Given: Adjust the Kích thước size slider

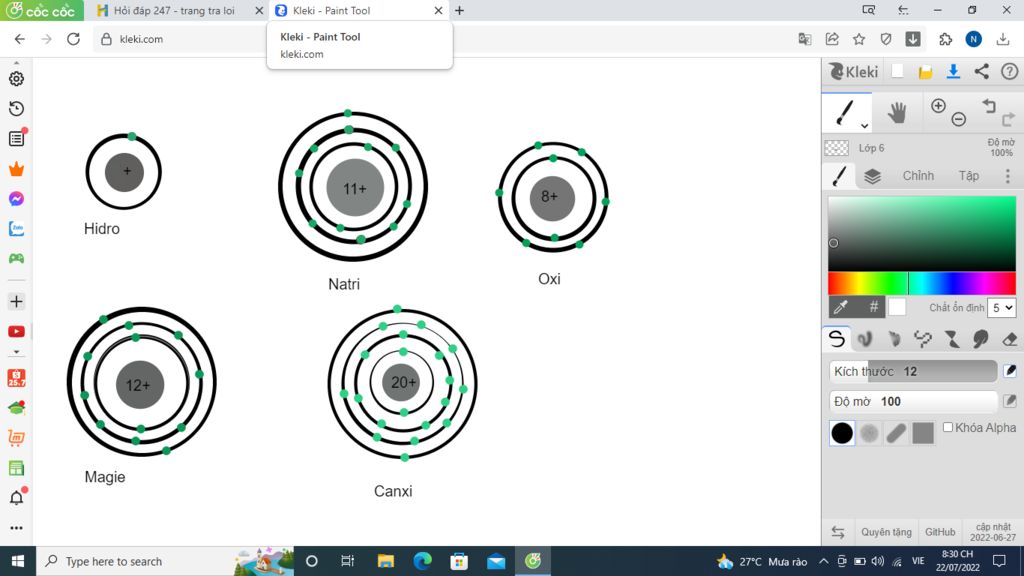Looking at the screenshot, I should tap(913, 371).
